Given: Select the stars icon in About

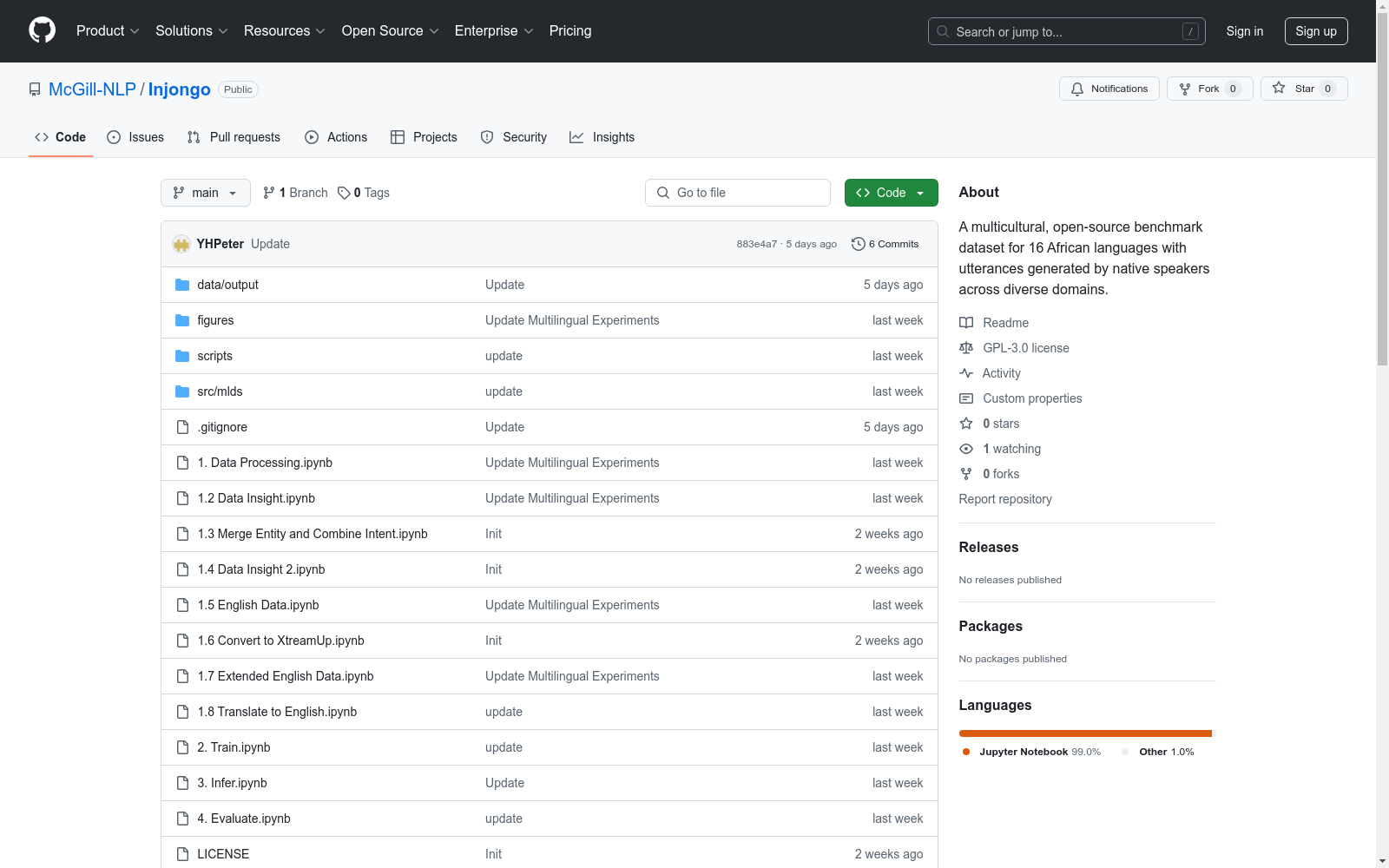Looking at the screenshot, I should click(x=966, y=424).
